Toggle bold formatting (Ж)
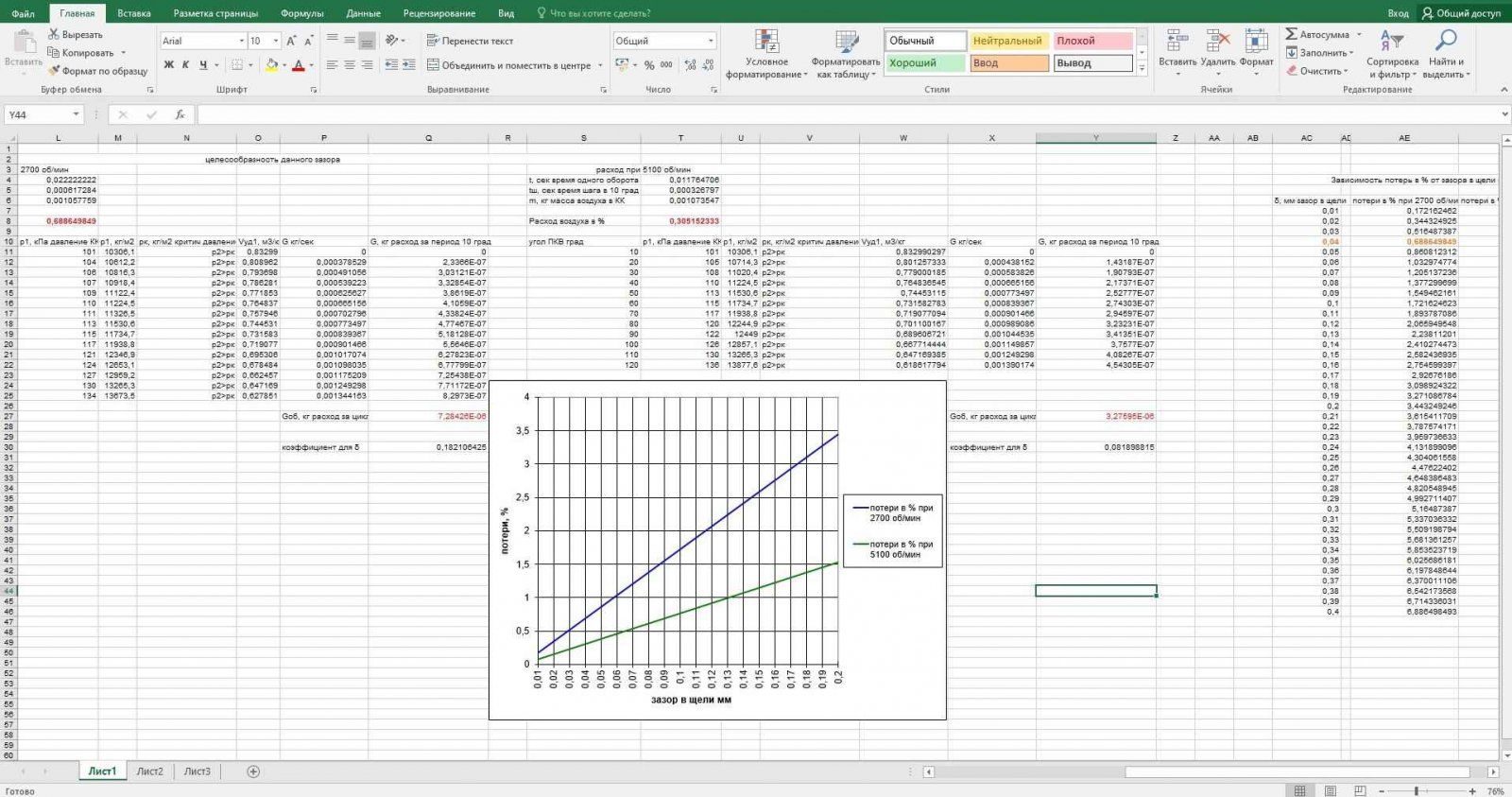The height and width of the screenshot is (797, 1512). tap(169, 65)
